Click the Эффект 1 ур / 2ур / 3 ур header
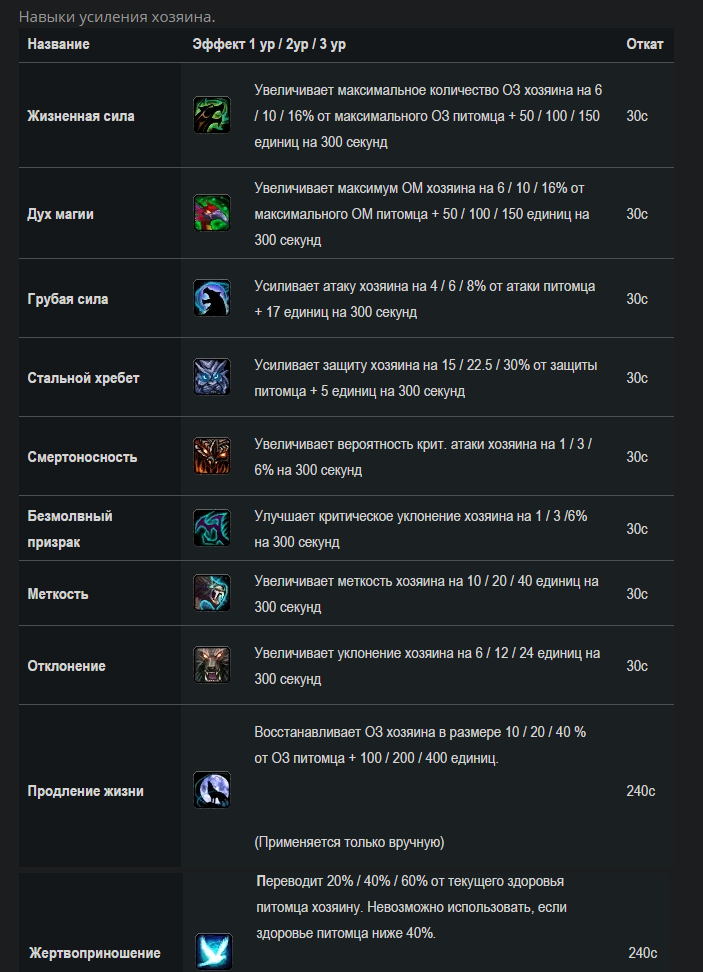 269,44
